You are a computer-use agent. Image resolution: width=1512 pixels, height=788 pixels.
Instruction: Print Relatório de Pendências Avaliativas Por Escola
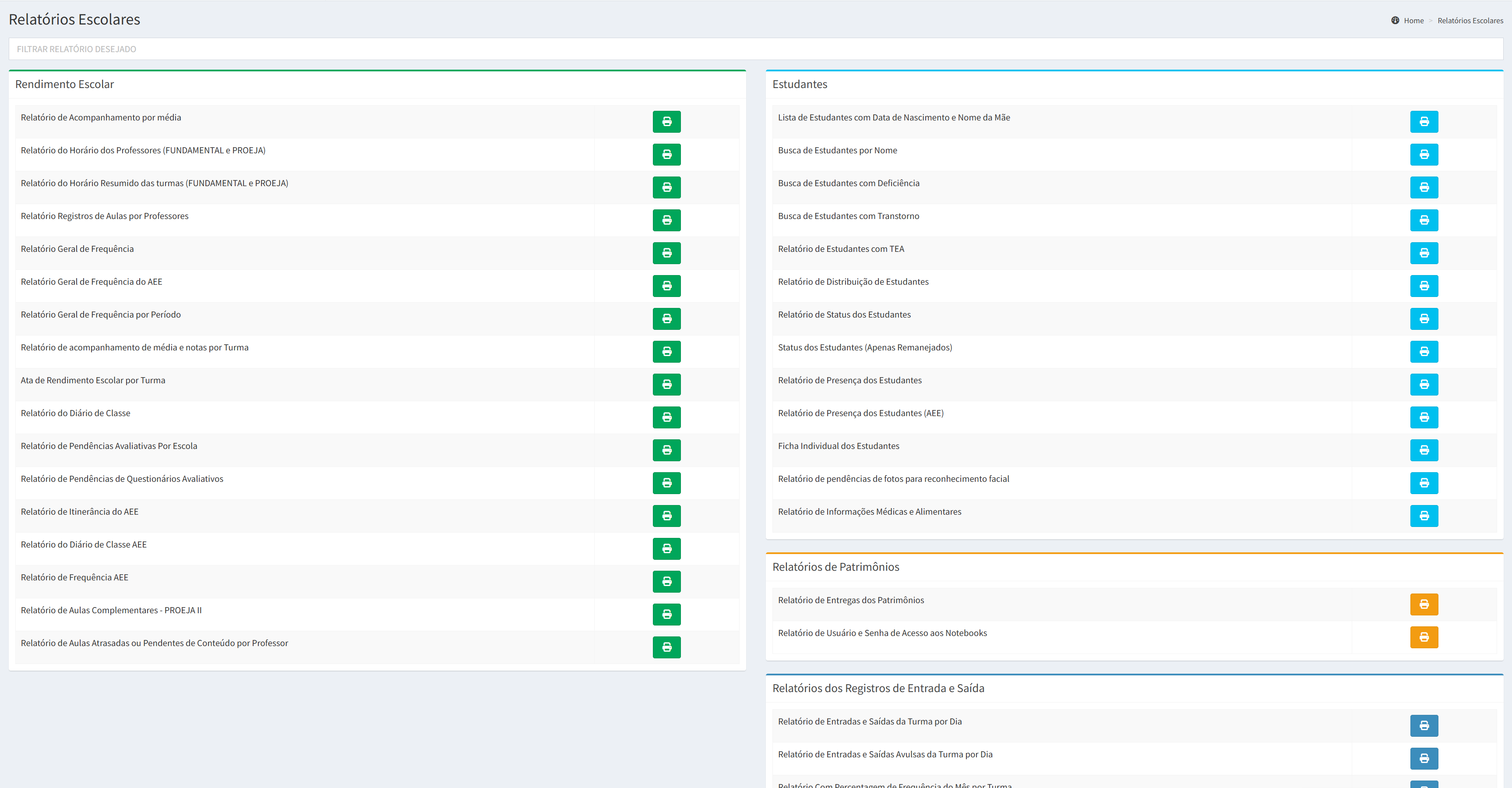tap(666, 450)
